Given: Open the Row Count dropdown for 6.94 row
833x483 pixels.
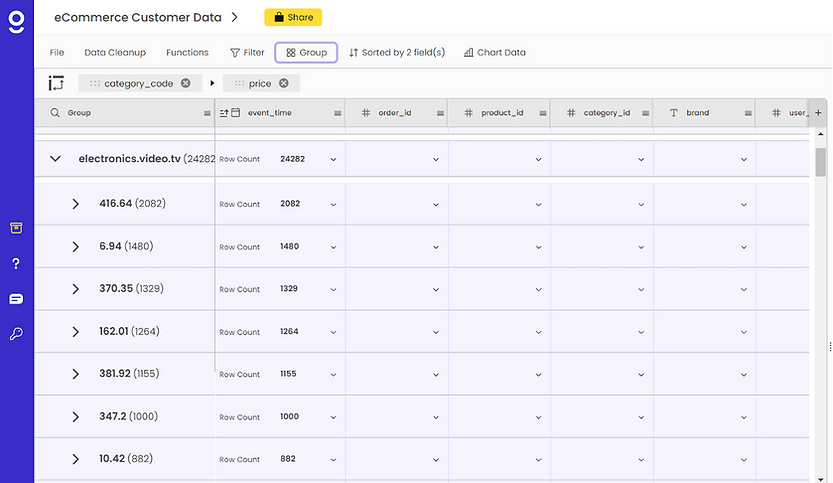Looking at the screenshot, I should coord(333,247).
